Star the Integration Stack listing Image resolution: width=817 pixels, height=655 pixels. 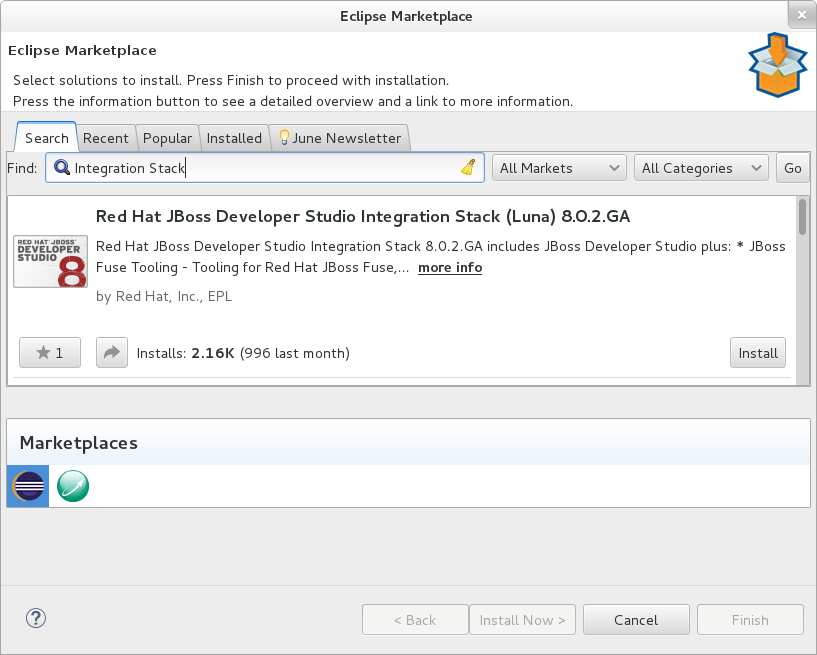pyautogui.click(x=49, y=353)
